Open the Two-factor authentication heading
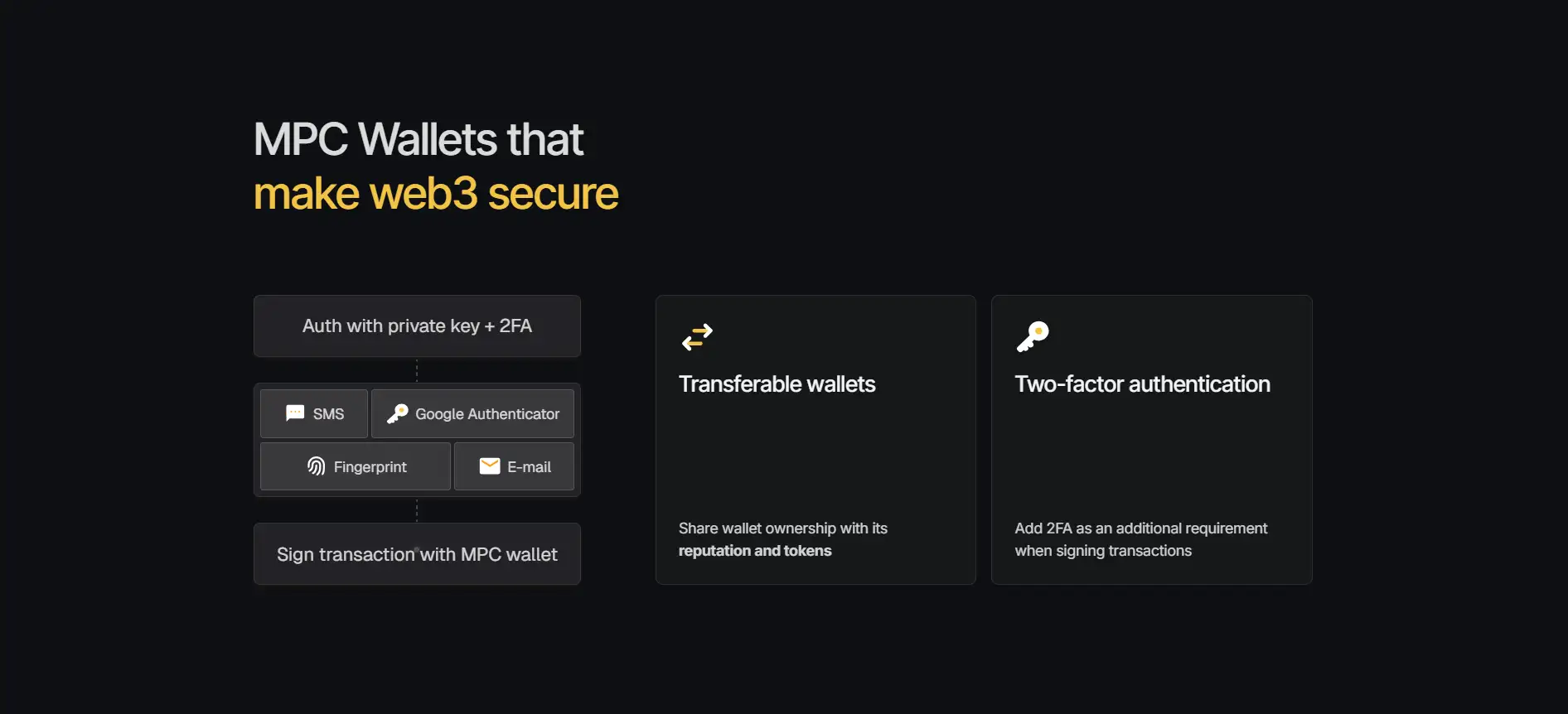The image size is (1568, 714). coord(1142,384)
